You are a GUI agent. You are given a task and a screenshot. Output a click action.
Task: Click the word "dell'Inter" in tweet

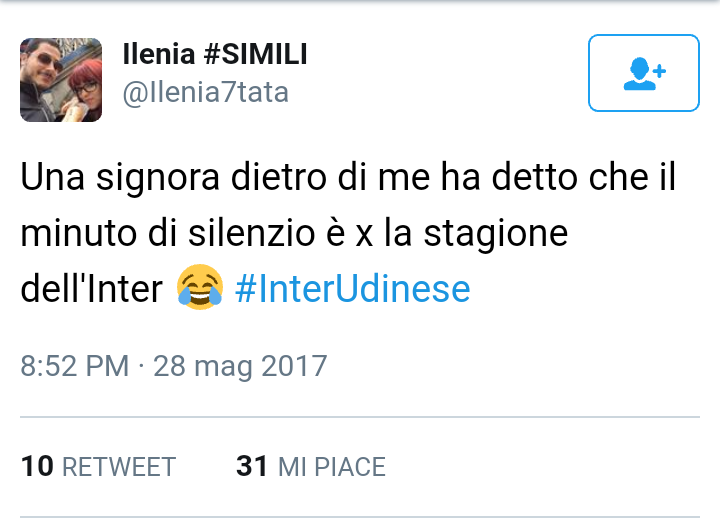tap(91, 289)
